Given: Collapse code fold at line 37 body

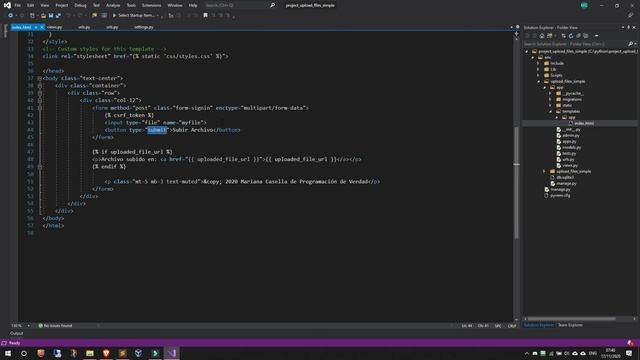Looking at the screenshot, I should click(40, 78).
